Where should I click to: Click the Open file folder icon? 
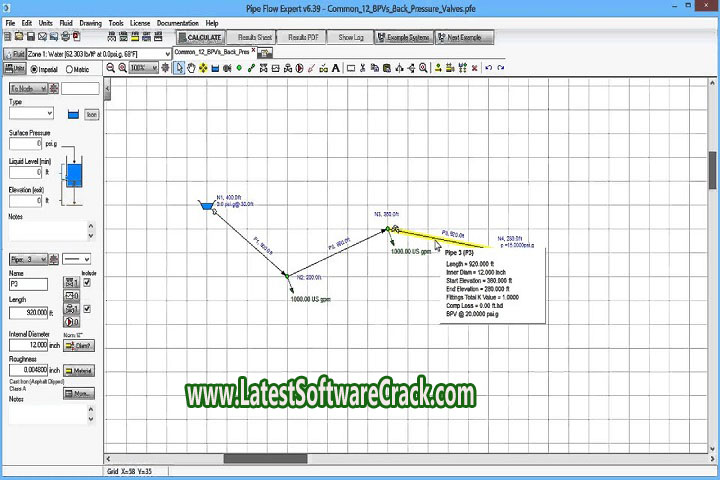click(19, 36)
